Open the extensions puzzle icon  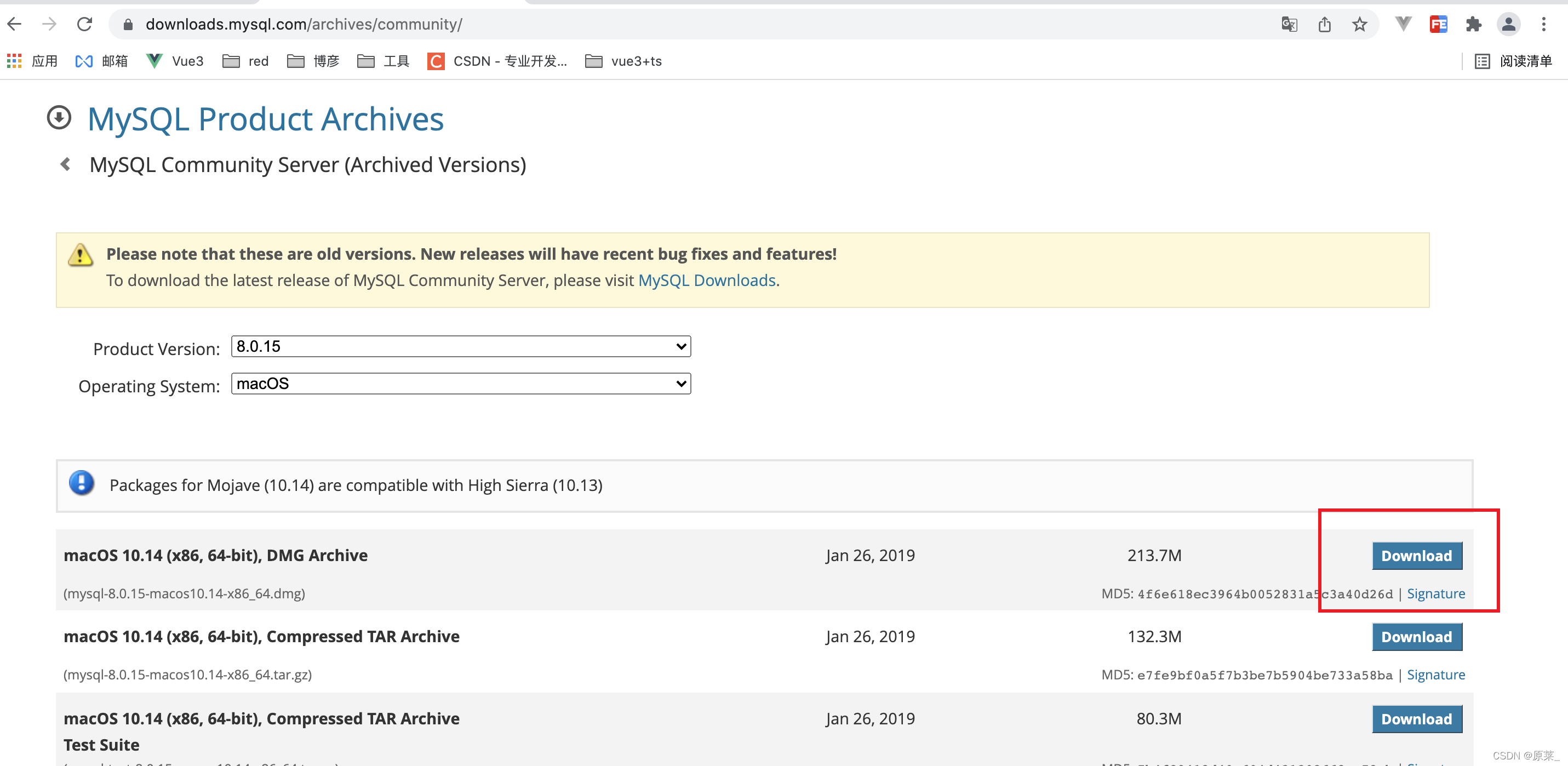[1473, 24]
